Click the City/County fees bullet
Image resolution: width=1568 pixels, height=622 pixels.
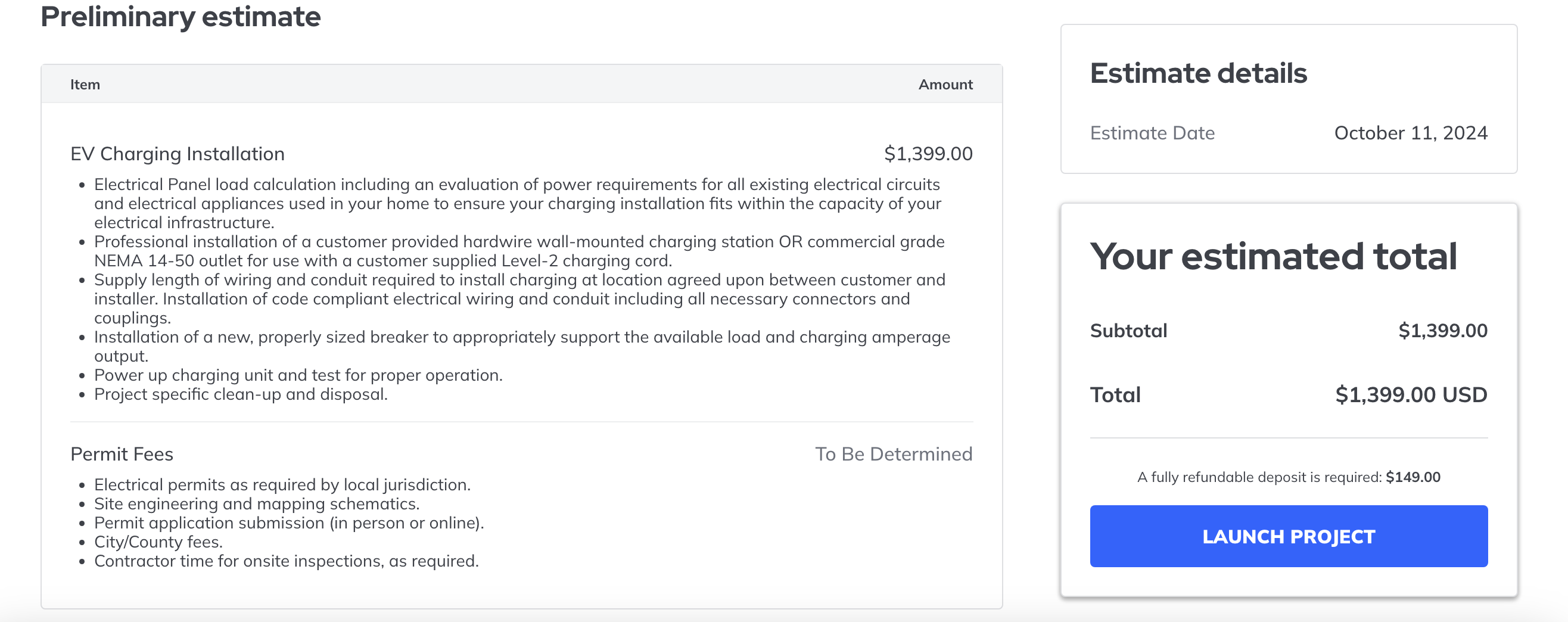[x=158, y=542]
